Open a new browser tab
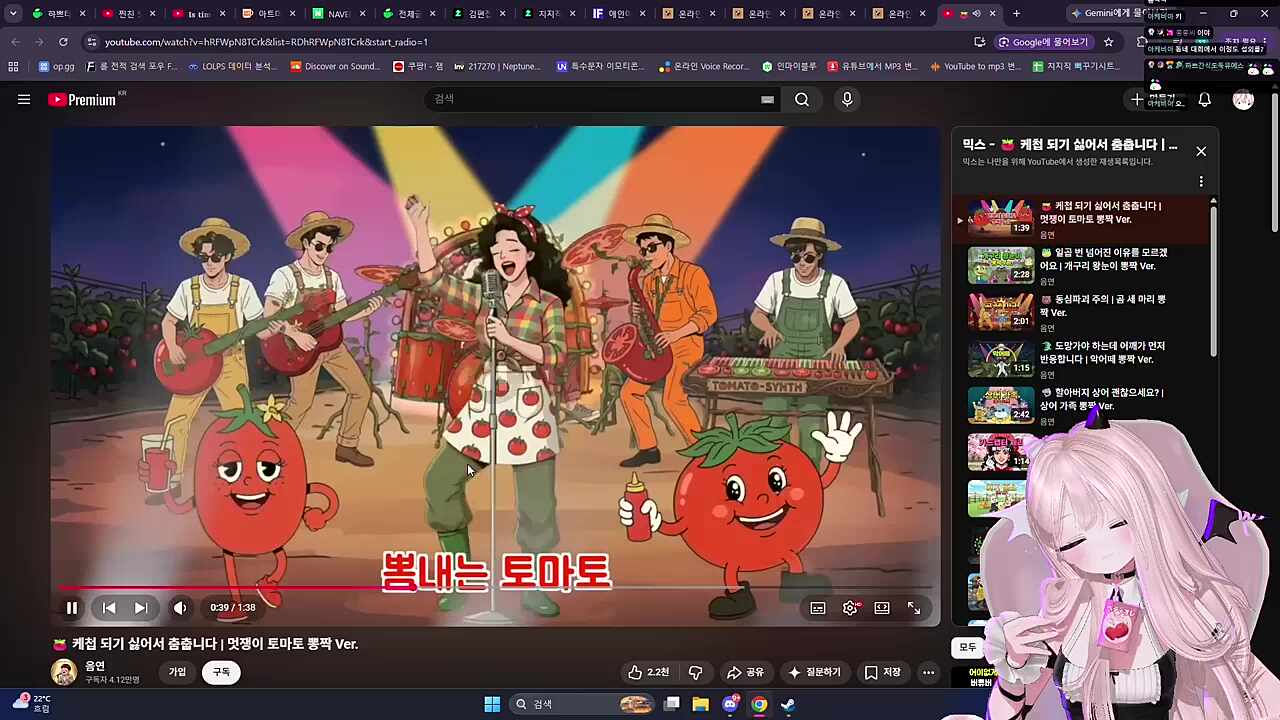The image size is (1280, 720). tap(1016, 14)
